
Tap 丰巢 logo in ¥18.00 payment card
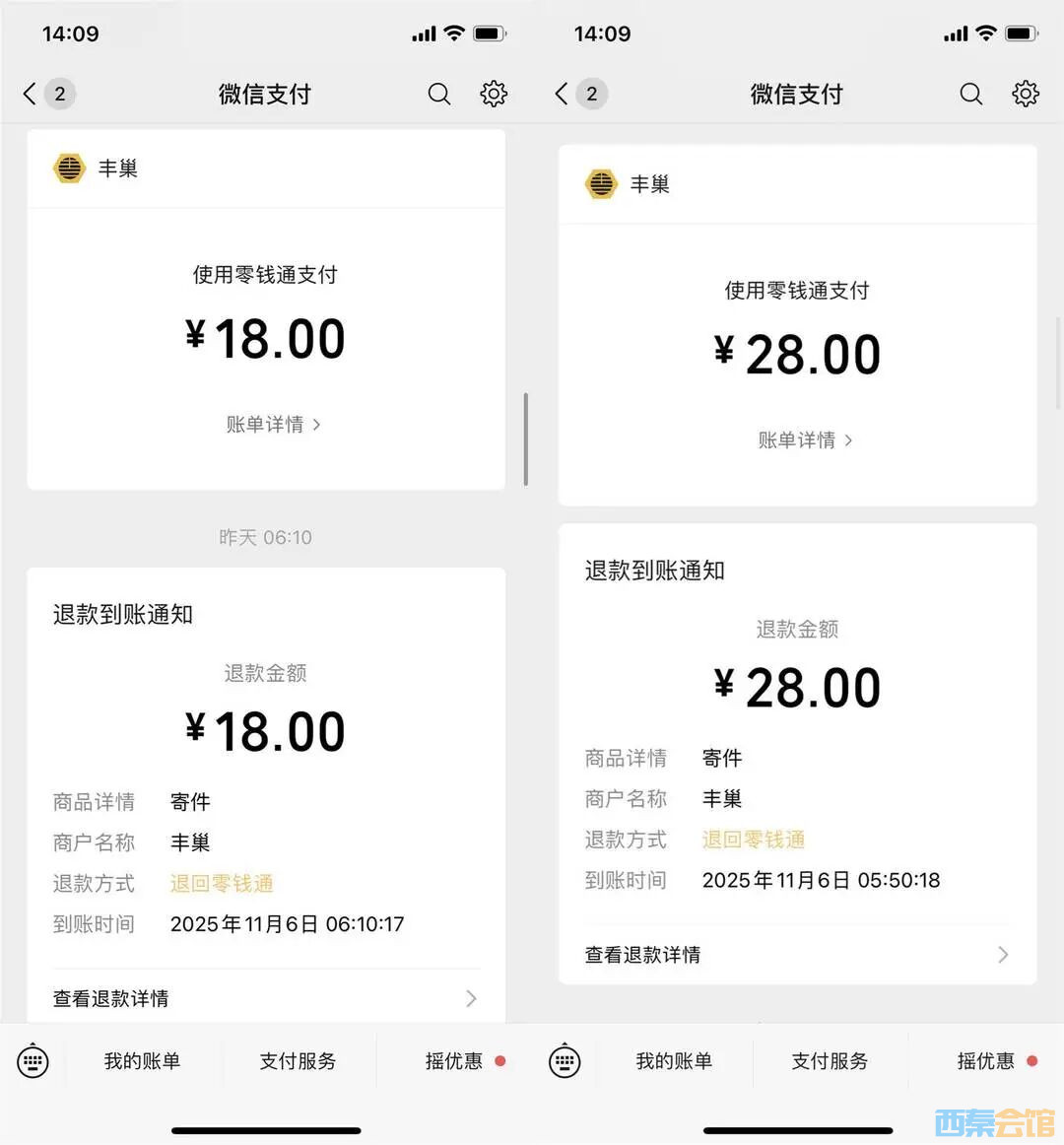tap(69, 168)
